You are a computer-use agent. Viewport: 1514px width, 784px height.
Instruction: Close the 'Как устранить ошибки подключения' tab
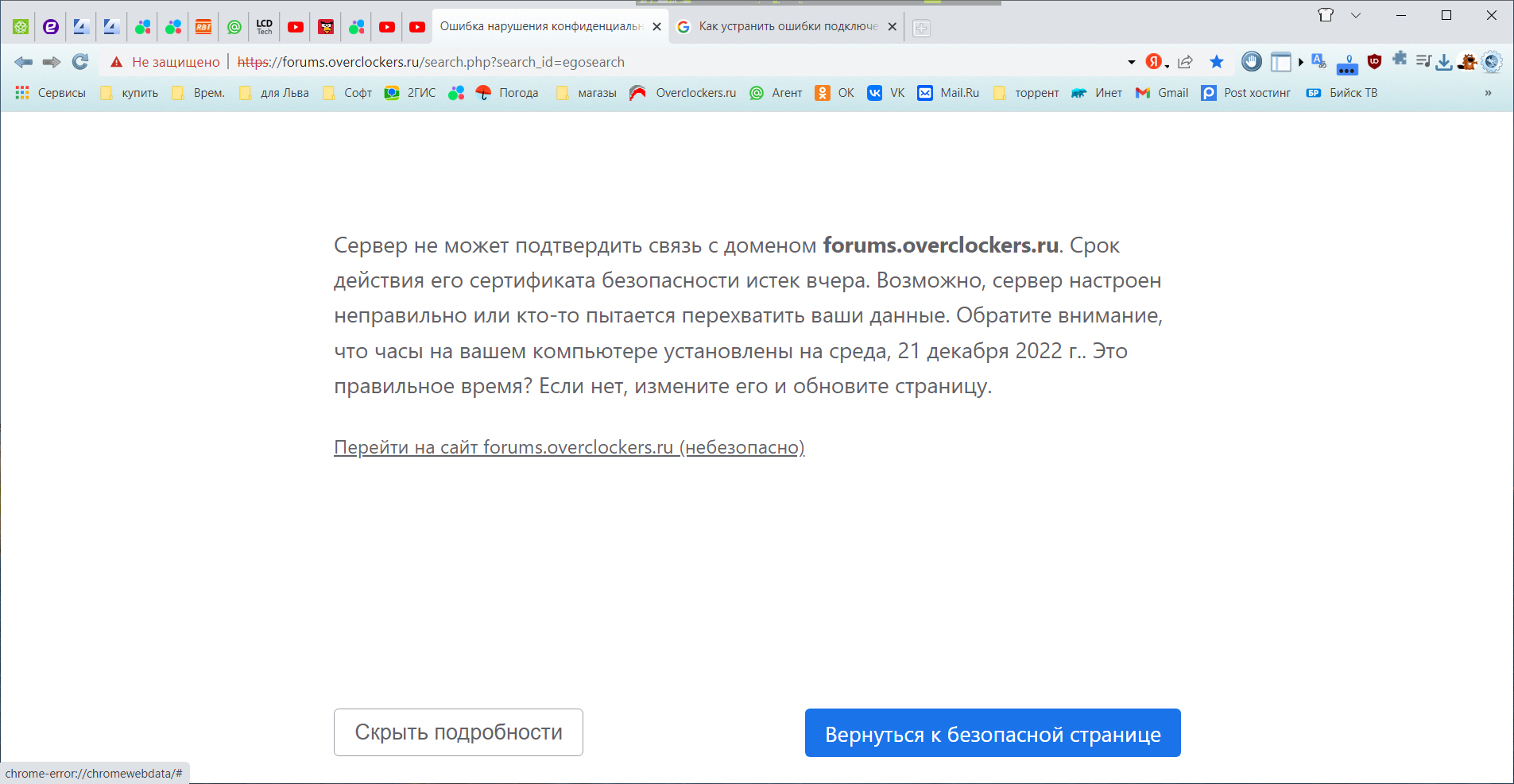(892, 27)
